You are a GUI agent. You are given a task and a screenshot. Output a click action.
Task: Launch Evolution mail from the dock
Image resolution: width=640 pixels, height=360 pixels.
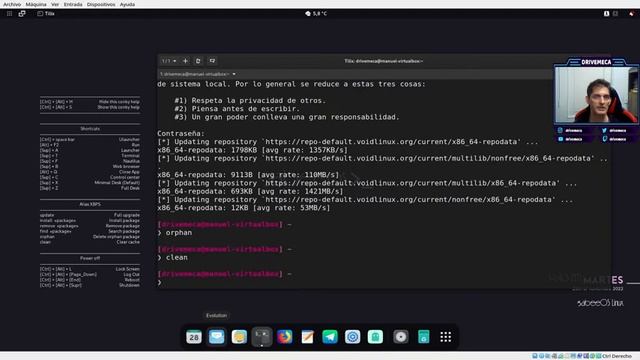[217, 337]
